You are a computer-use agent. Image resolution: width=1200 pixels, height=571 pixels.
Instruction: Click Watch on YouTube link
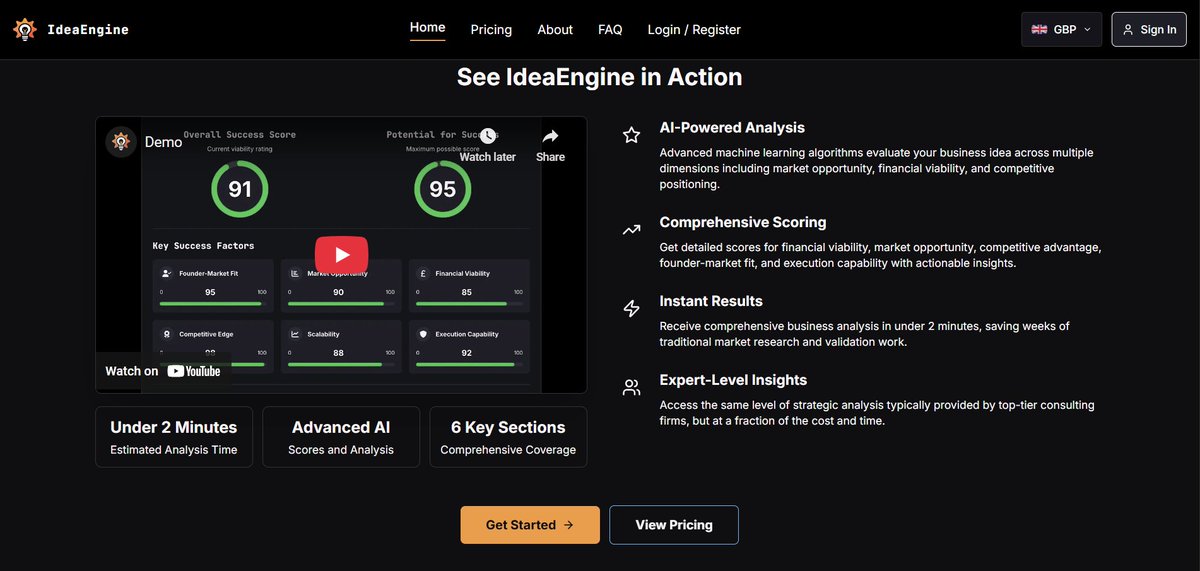click(163, 371)
